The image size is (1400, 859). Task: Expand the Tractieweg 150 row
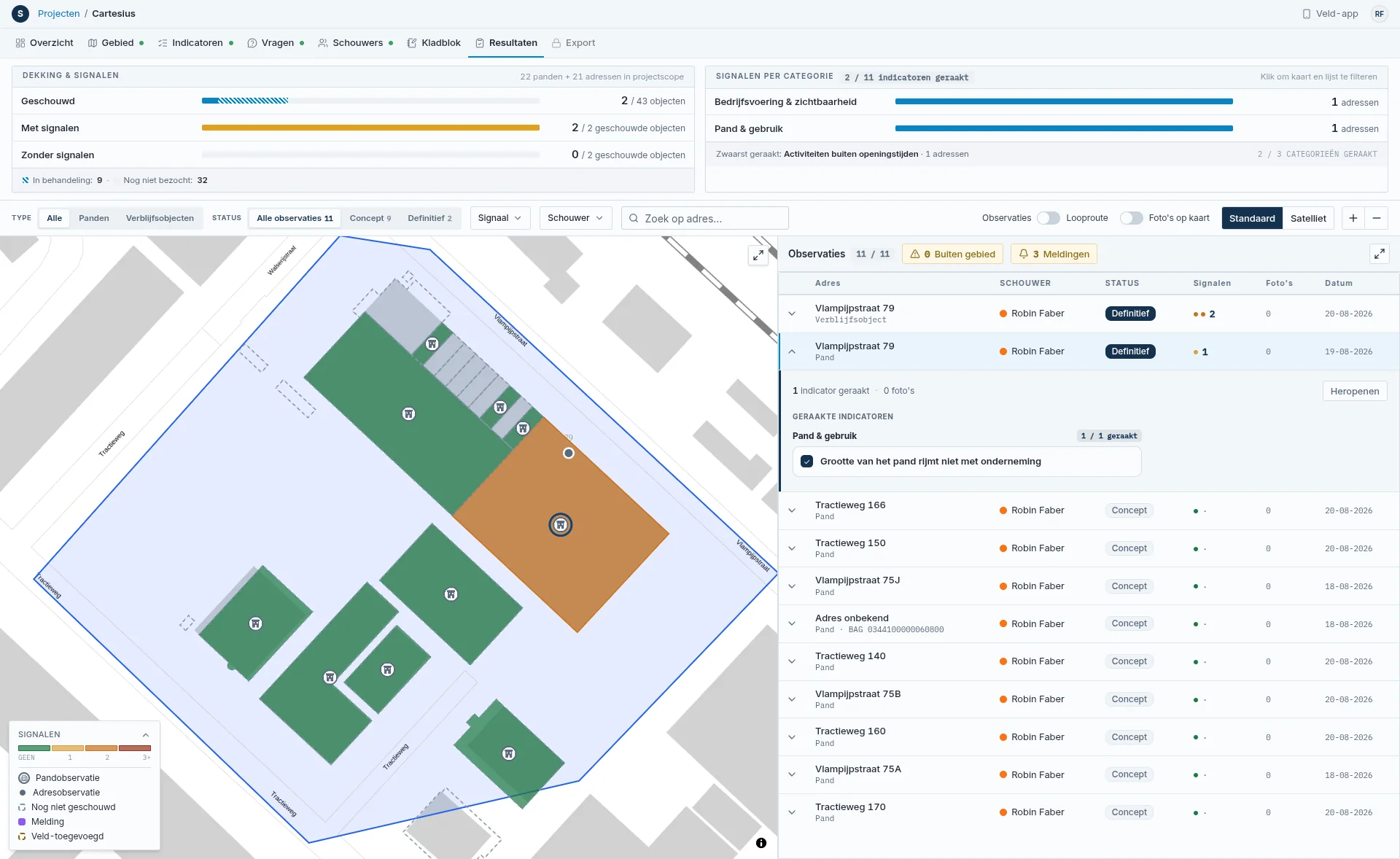(792, 548)
